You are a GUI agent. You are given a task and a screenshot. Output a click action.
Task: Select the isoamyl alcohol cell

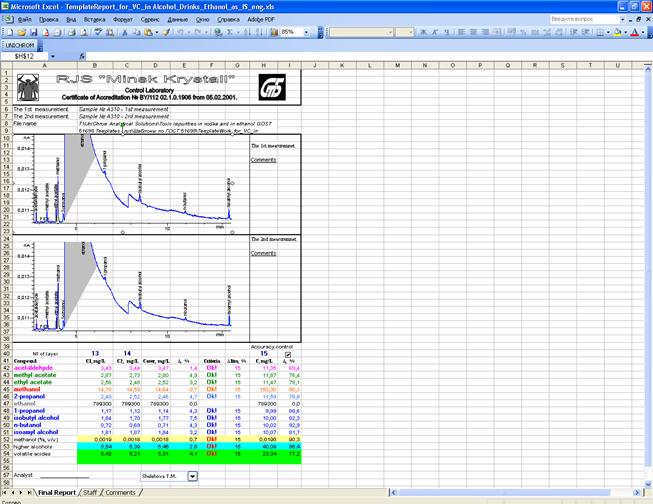pos(45,432)
